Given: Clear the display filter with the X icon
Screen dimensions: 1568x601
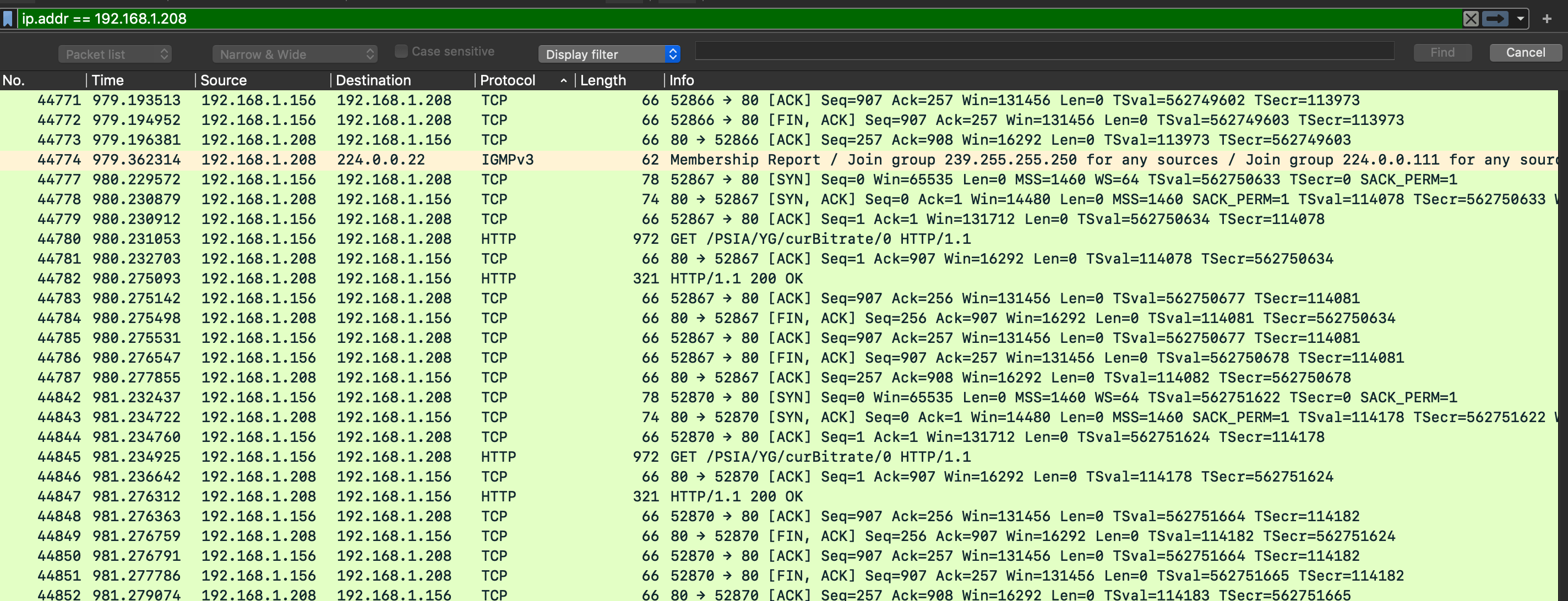Looking at the screenshot, I should coord(1471,19).
